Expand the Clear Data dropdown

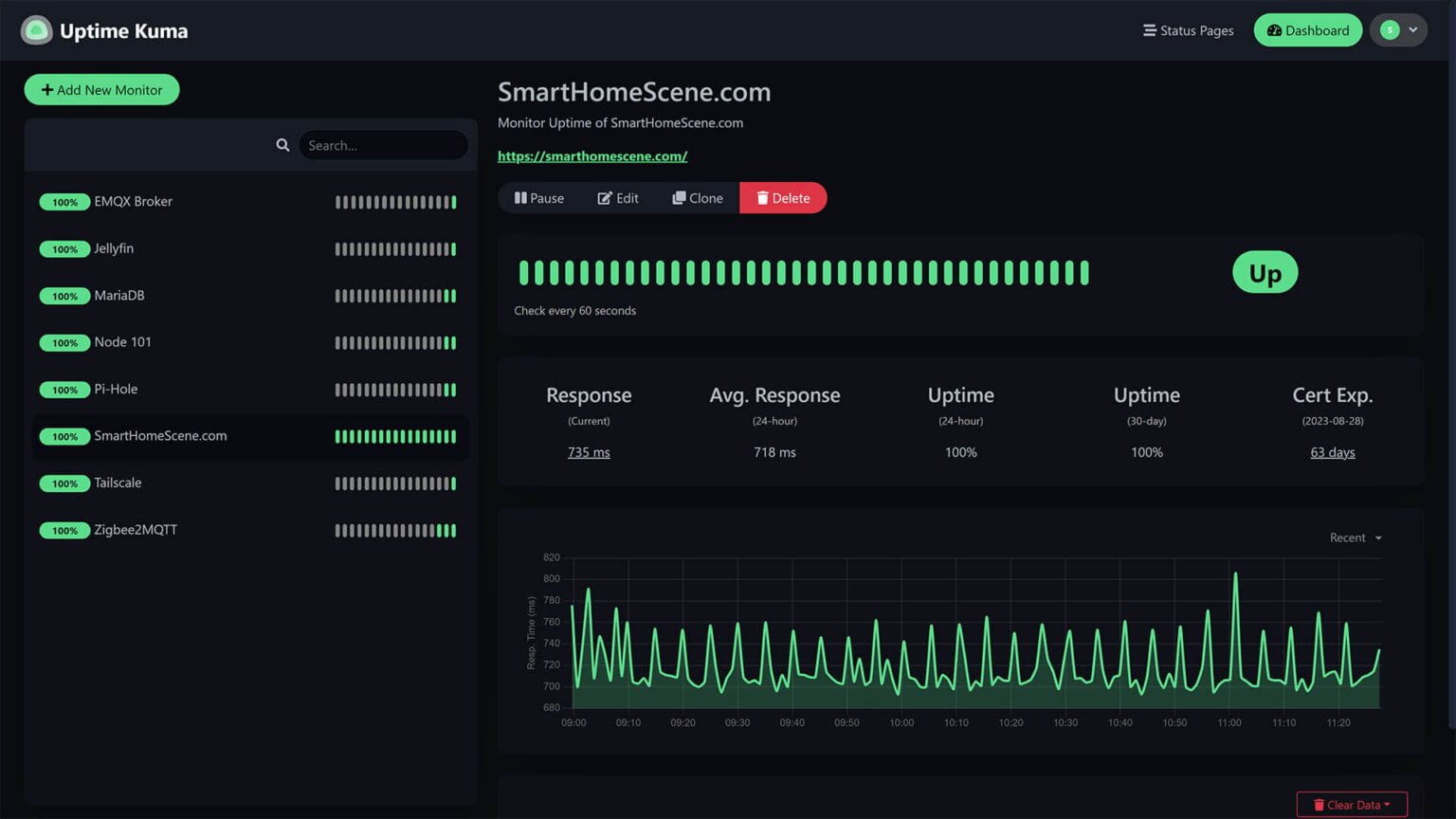(1352, 805)
